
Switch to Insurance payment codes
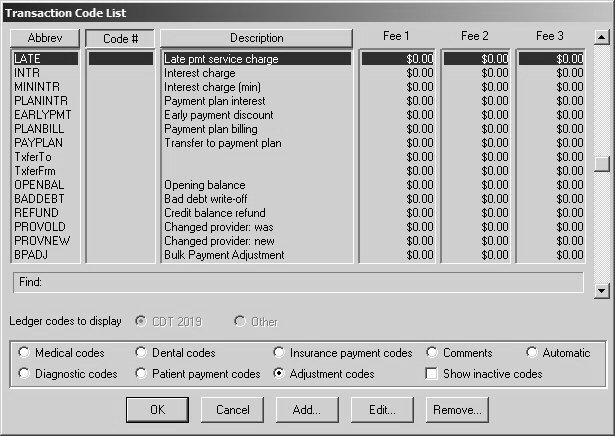coord(280,353)
